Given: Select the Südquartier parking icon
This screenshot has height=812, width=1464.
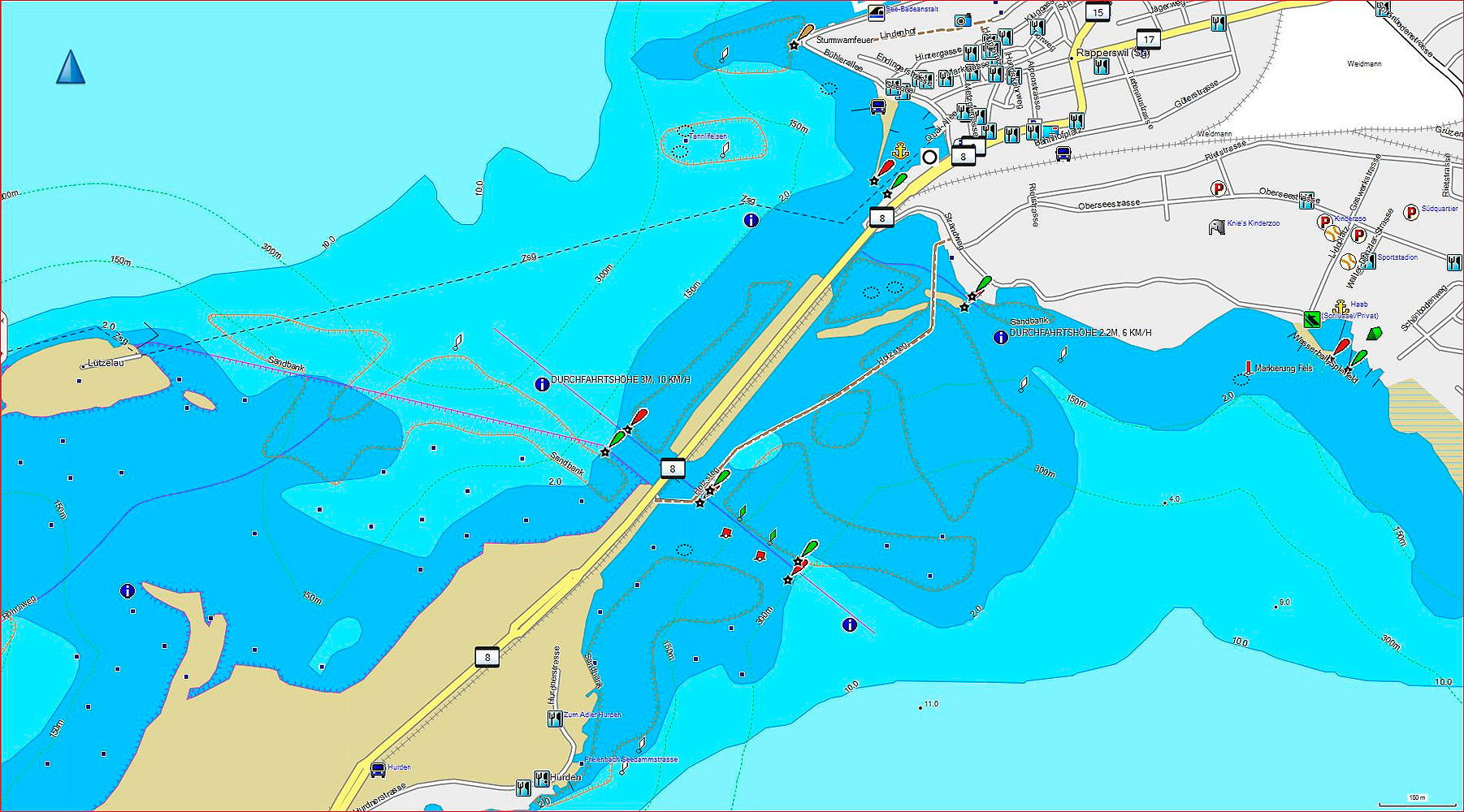Looking at the screenshot, I should click(x=1411, y=212).
